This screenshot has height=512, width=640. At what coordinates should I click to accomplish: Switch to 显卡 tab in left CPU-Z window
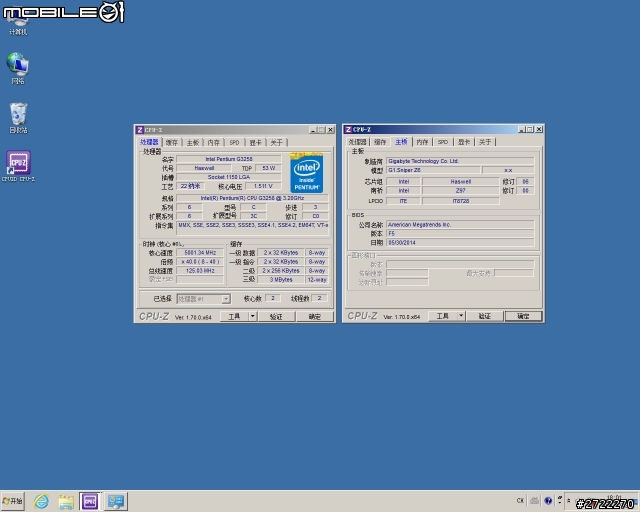click(x=256, y=142)
